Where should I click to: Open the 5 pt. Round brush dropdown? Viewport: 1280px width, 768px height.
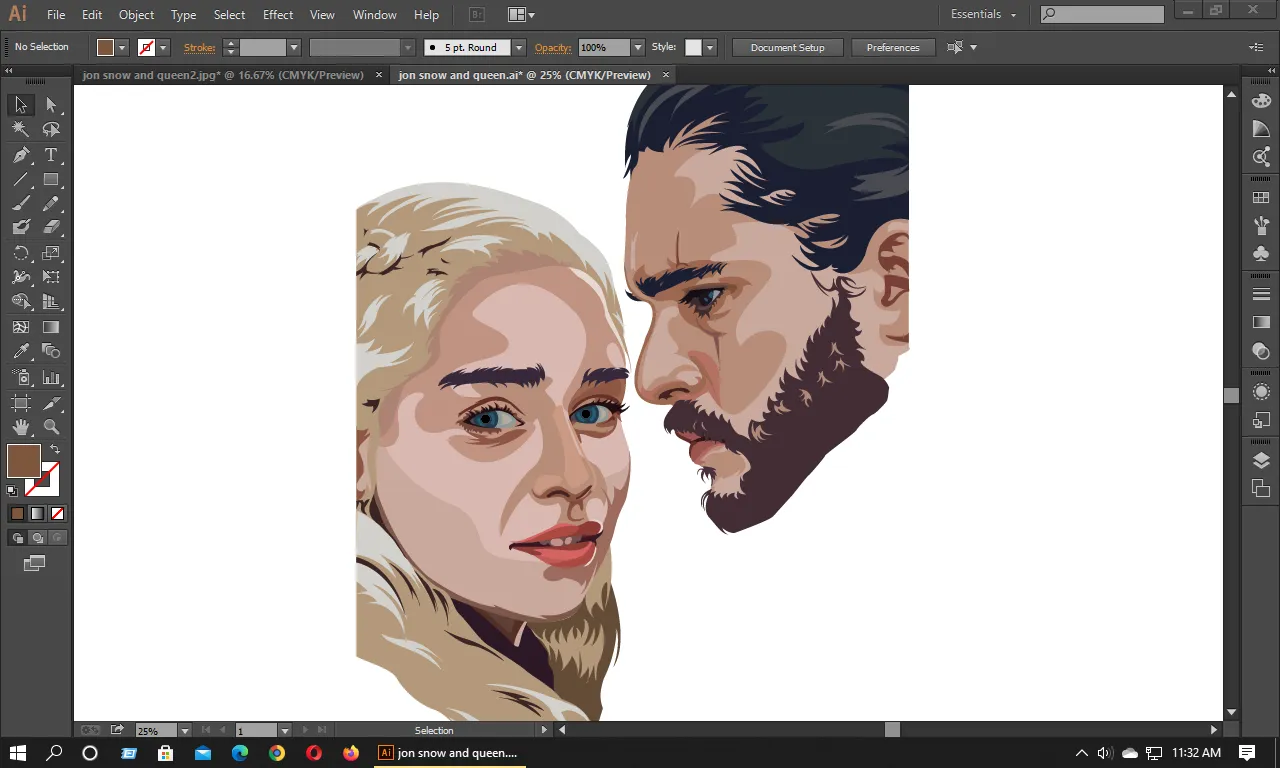(x=519, y=48)
